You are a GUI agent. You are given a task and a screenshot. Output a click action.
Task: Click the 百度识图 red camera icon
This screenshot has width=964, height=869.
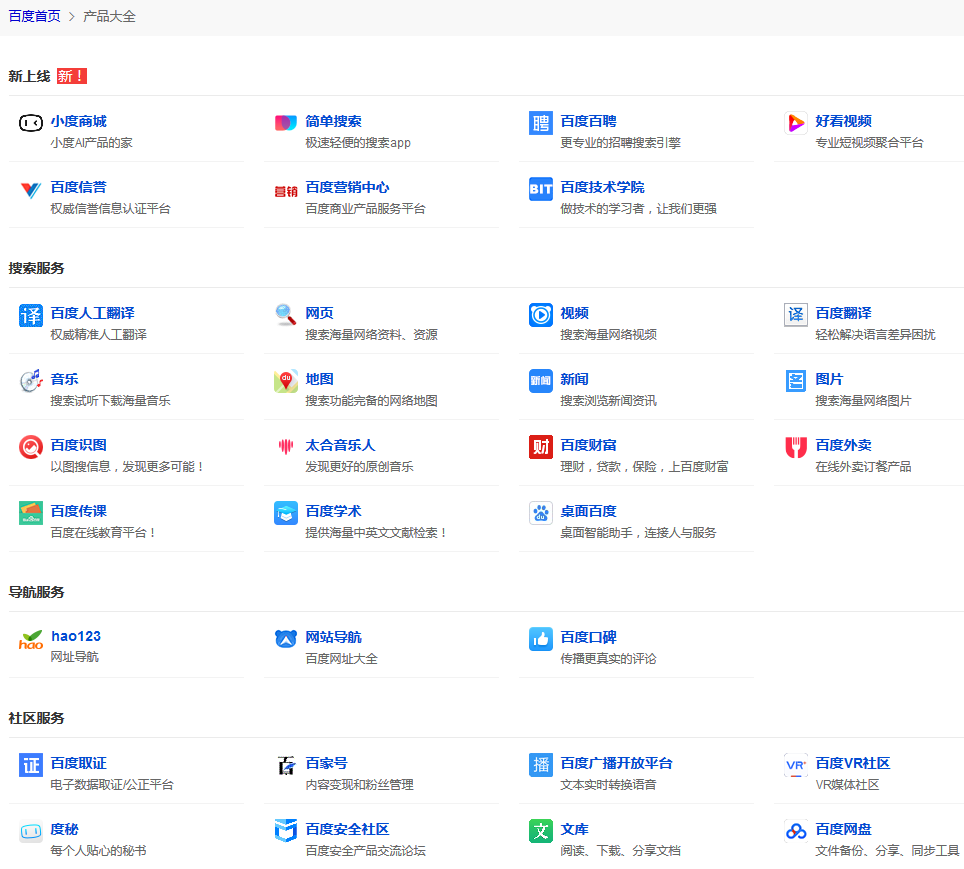pos(31,447)
